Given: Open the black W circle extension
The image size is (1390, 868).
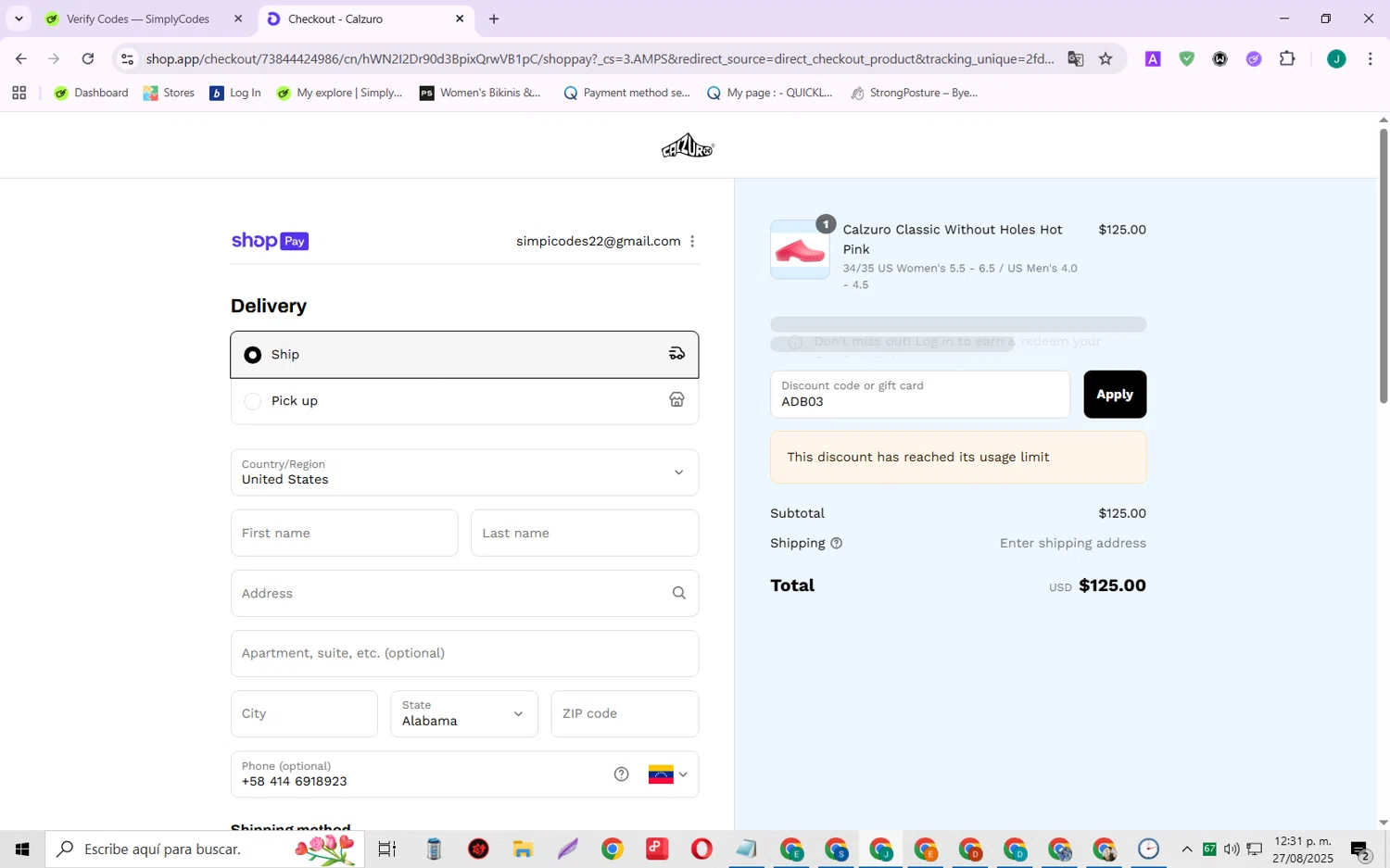Looking at the screenshot, I should pyautogui.click(x=1220, y=58).
